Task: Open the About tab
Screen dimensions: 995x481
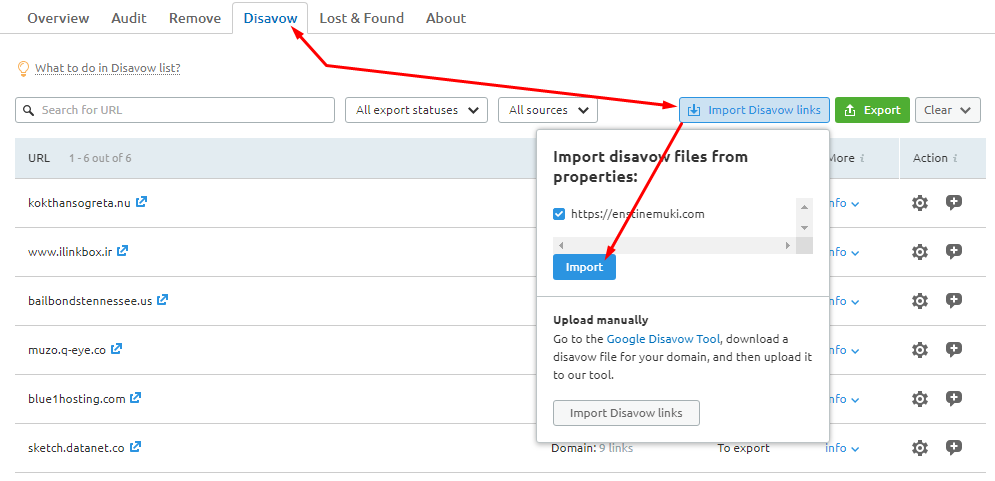Action: (x=446, y=18)
